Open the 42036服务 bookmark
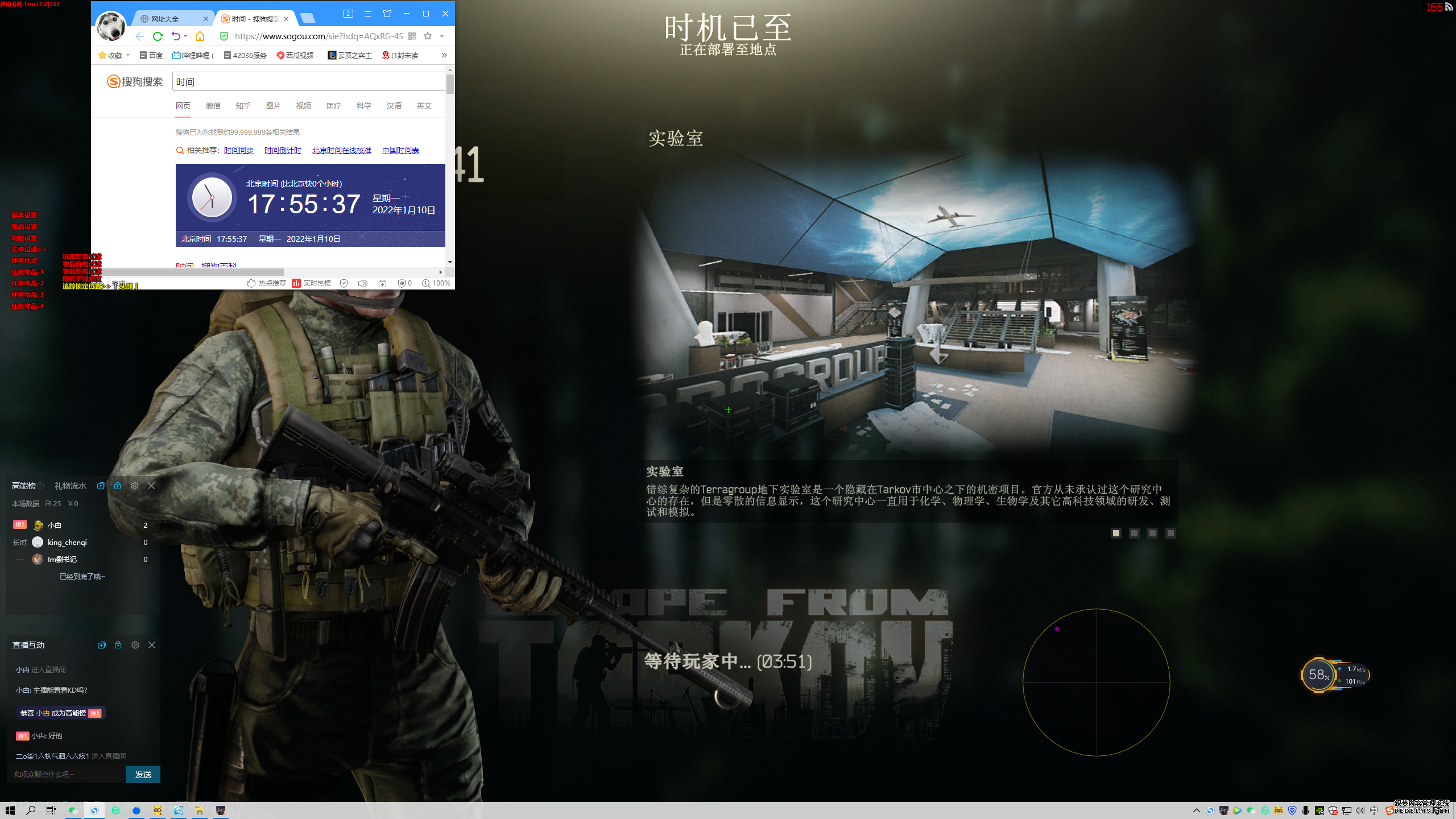The width and height of the screenshot is (1456, 819). pos(245,55)
